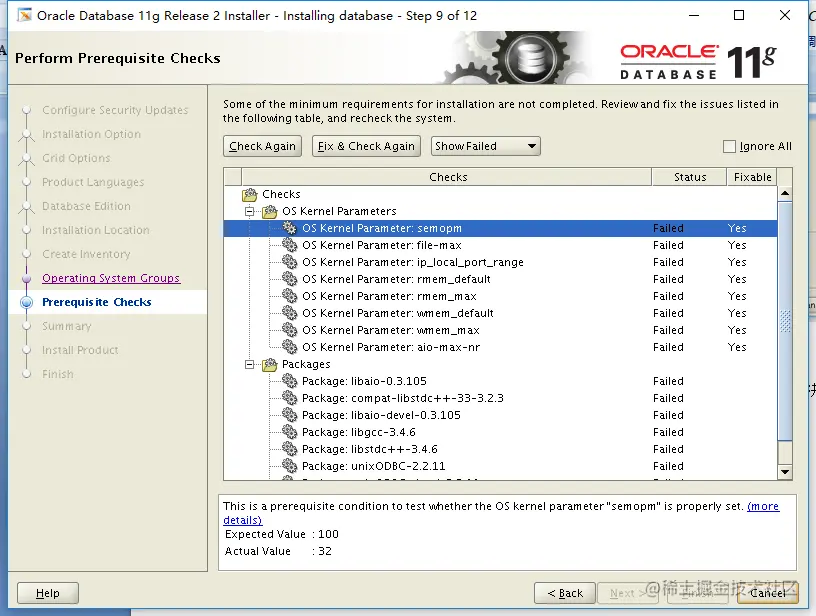Click Failed status of libgcc-3.4.6 row
This screenshot has height=616, width=816.
pyautogui.click(x=668, y=432)
